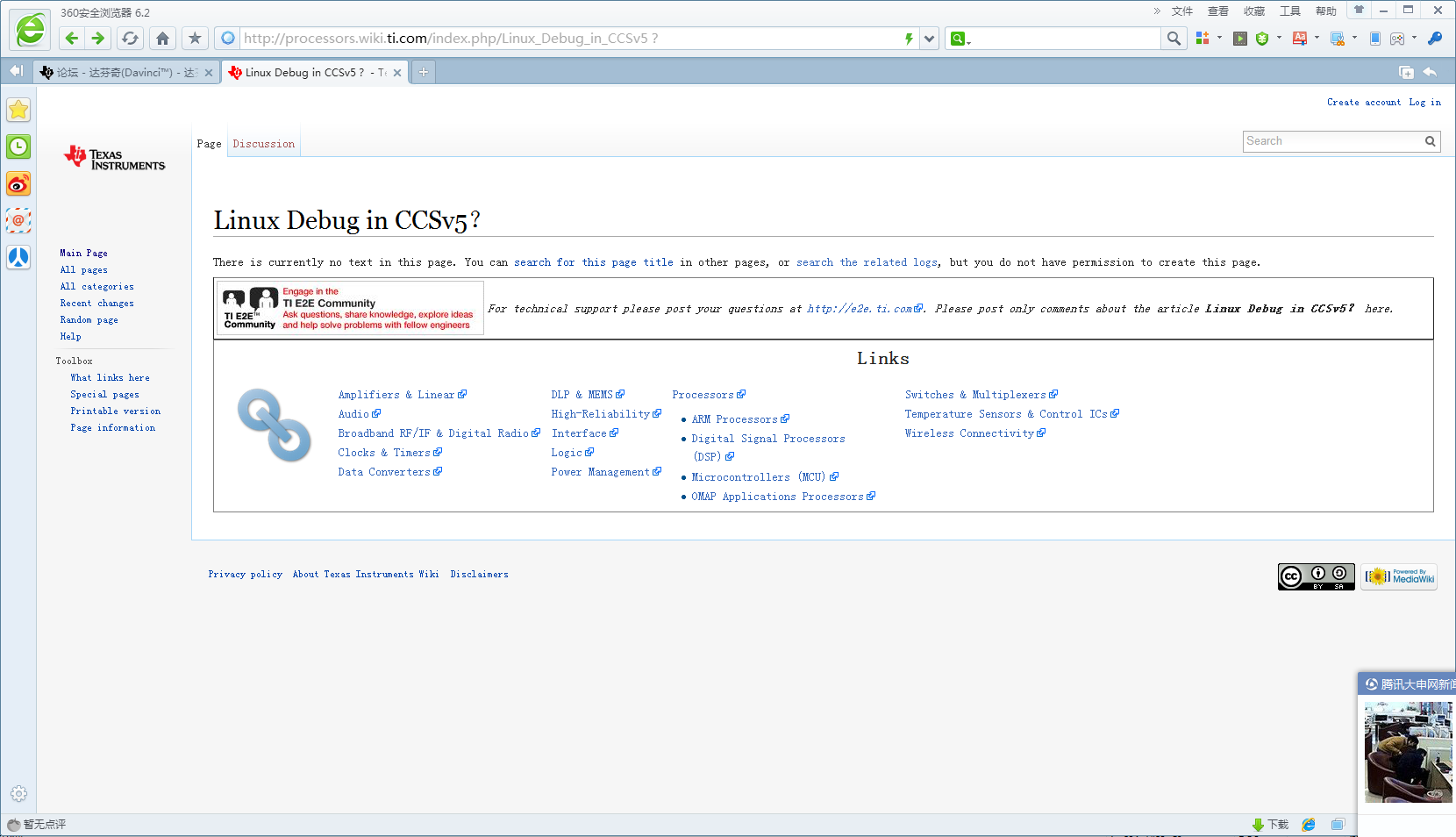Close the 论坛 - 达芬奇 tab
This screenshot has height=837, width=1456.
point(209,73)
